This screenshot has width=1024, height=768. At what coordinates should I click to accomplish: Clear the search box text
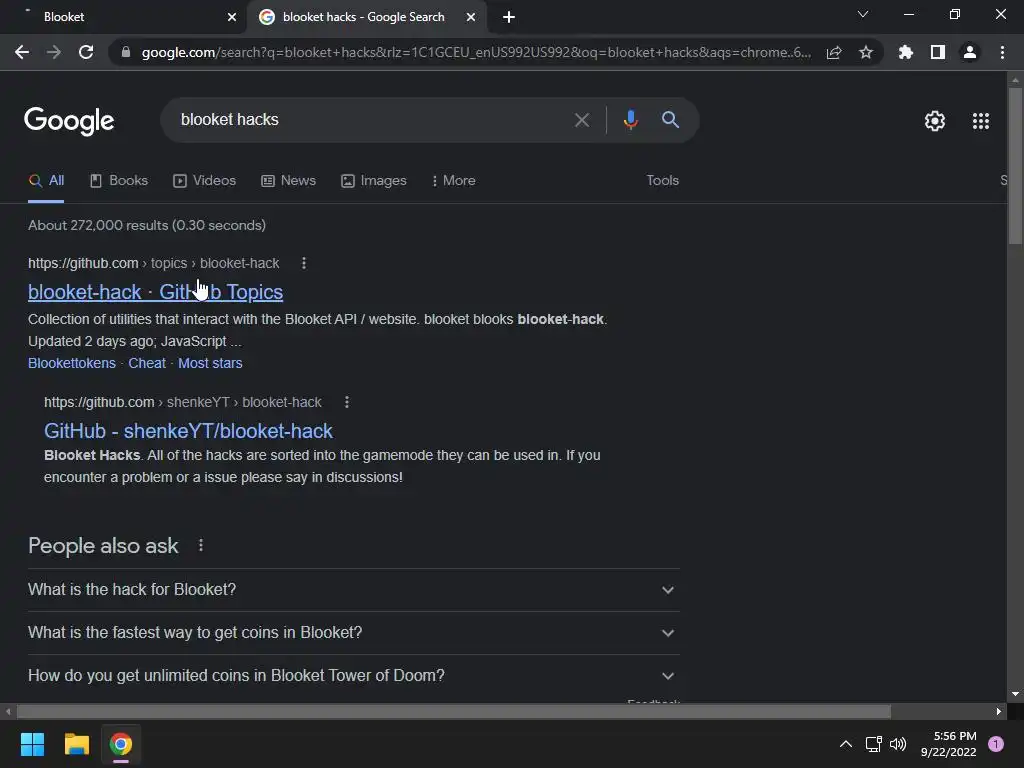point(581,120)
